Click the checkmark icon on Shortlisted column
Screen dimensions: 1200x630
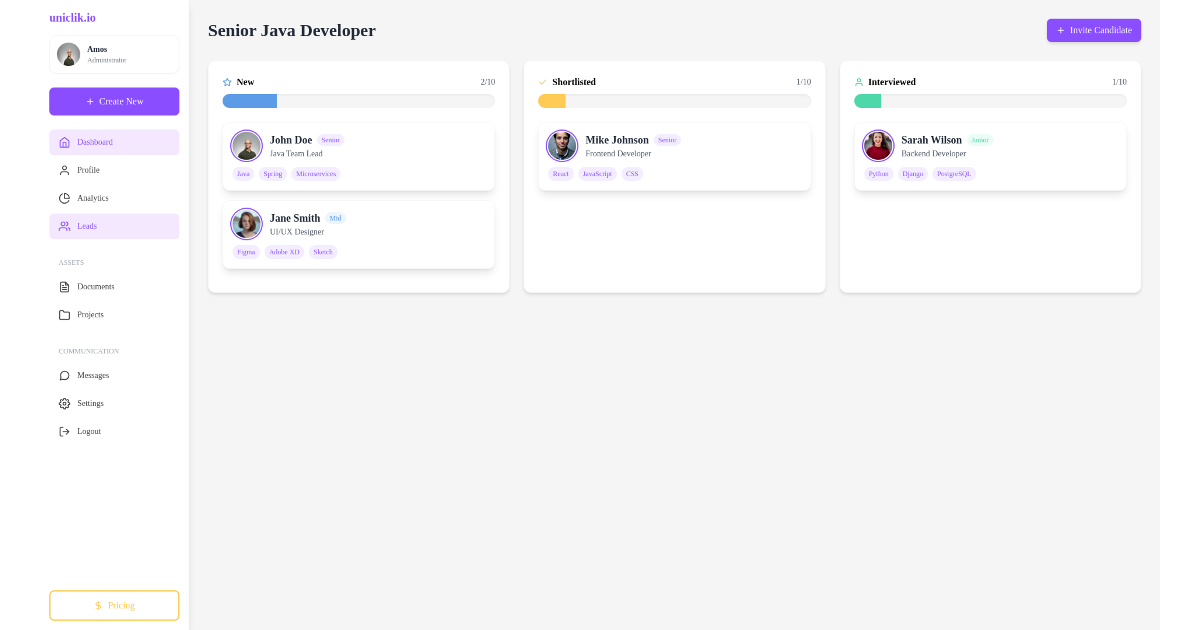[x=542, y=81]
